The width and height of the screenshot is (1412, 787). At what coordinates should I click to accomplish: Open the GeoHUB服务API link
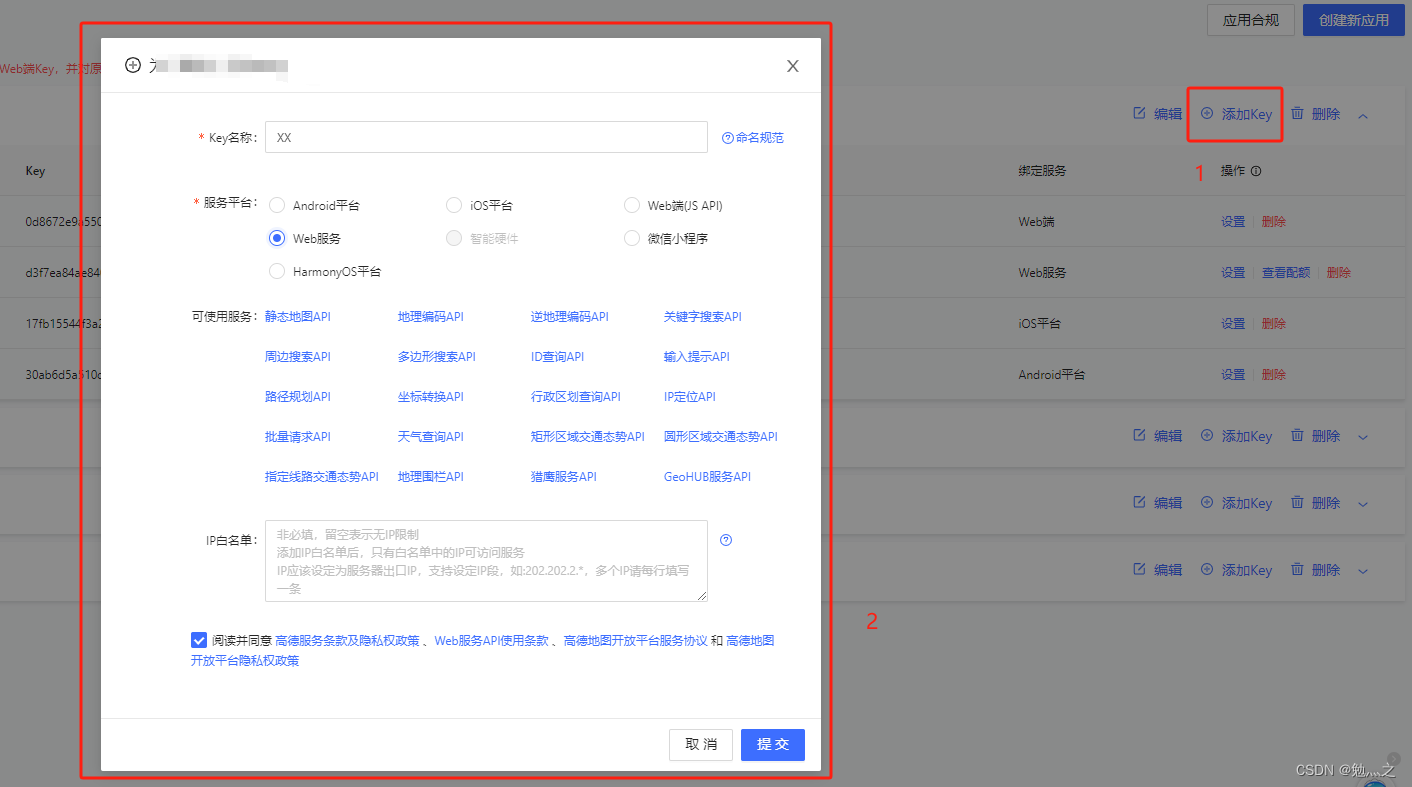click(x=707, y=476)
